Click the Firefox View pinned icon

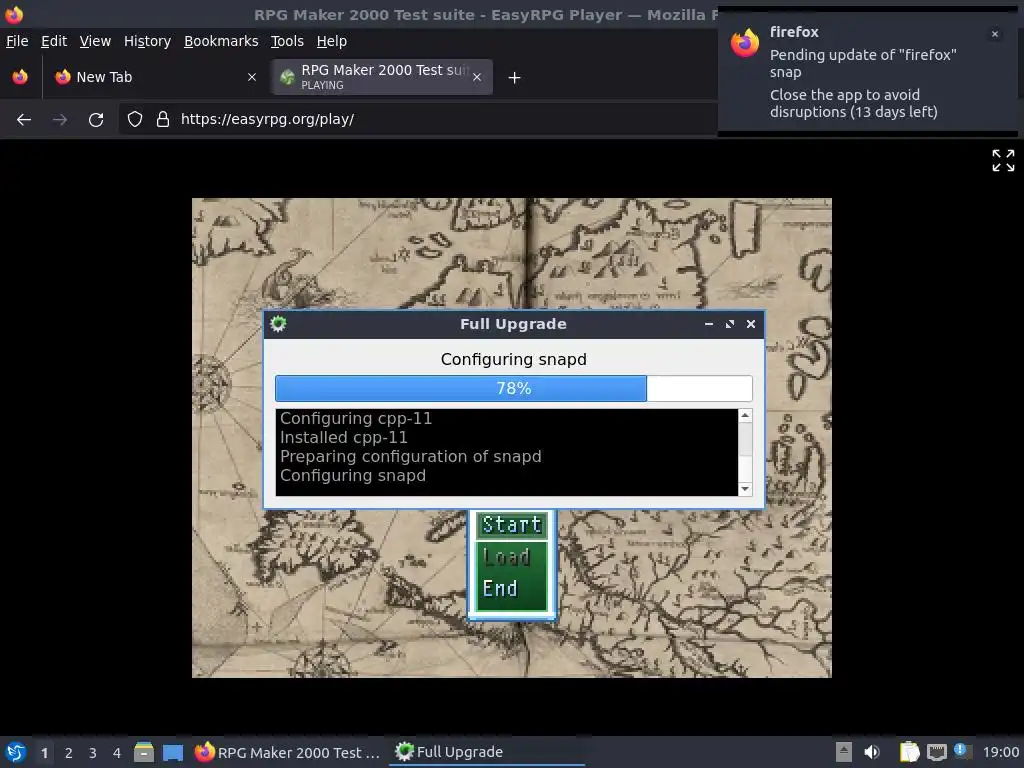(20, 77)
